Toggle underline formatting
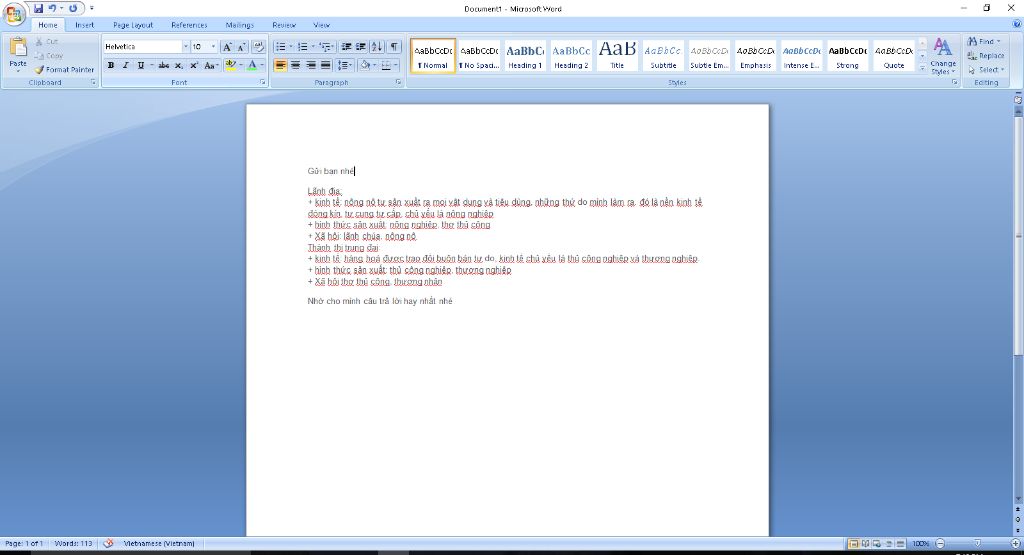Screen dimensions: 1024x555 (140, 65)
